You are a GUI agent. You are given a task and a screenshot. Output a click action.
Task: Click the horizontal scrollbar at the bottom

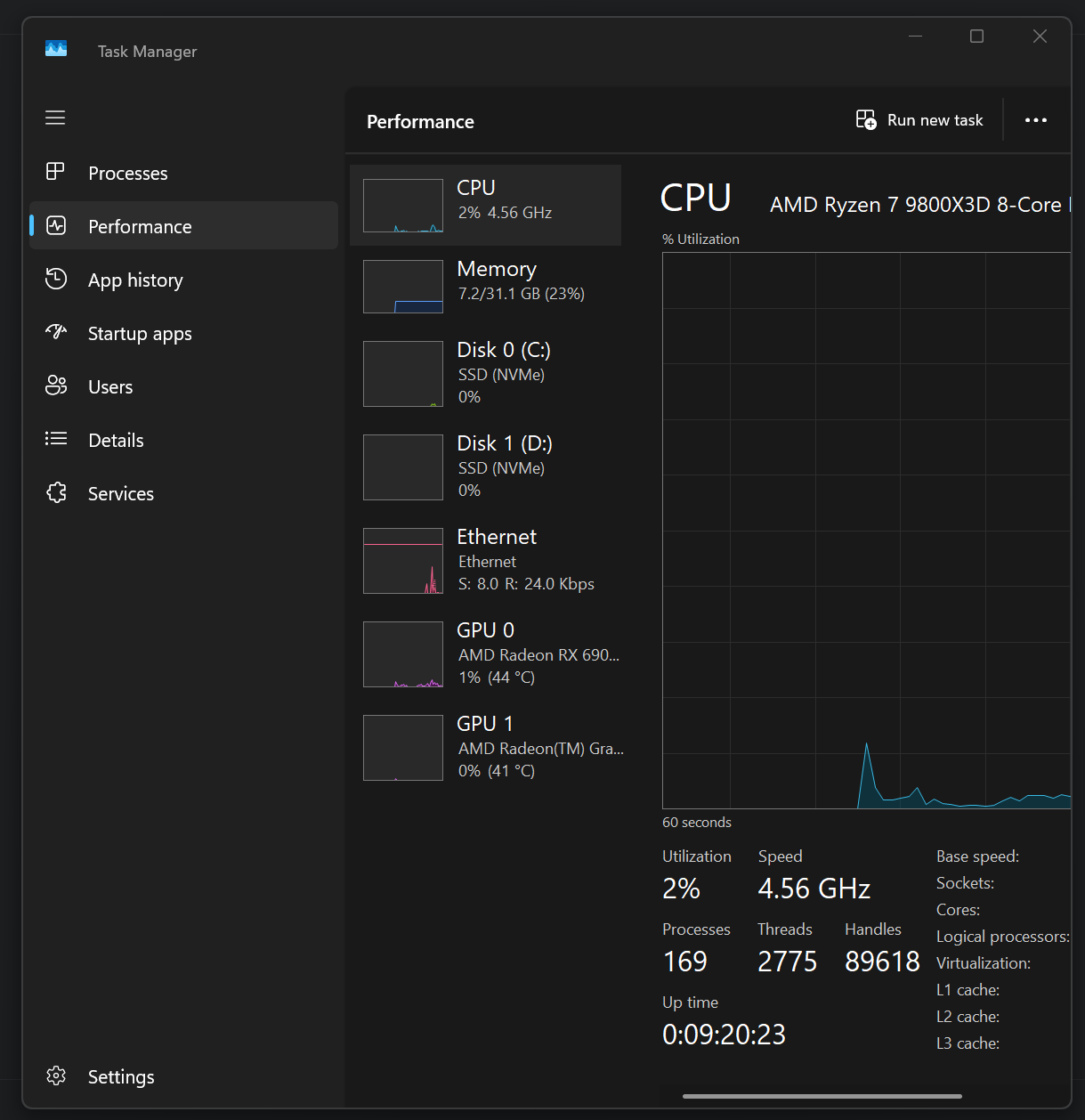coord(822,1096)
